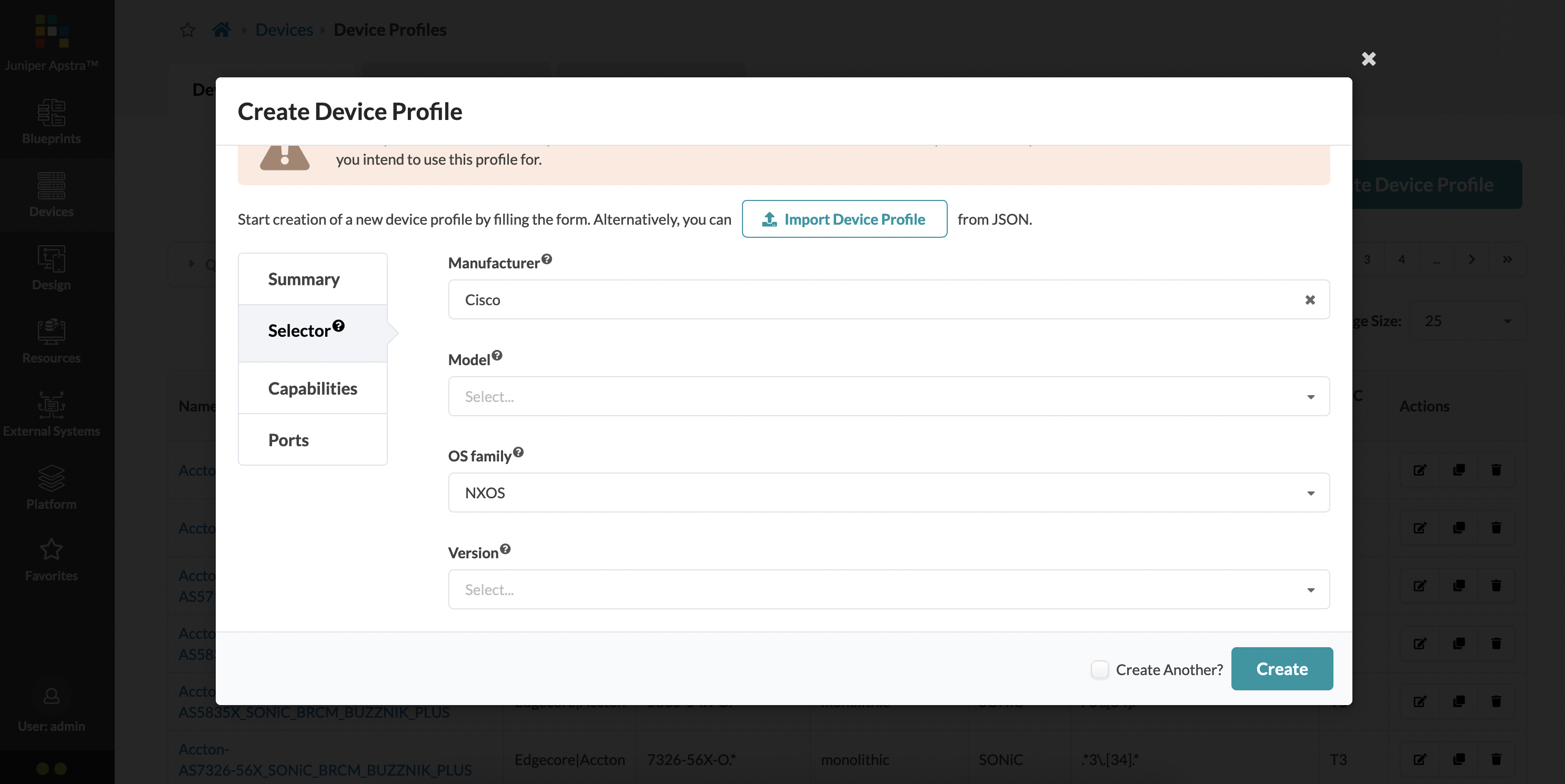Image resolution: width=1565 pixels, height=784 pixels.
Task: Click the background Create Device Profile button
Action: click(x=1437, y=184)
